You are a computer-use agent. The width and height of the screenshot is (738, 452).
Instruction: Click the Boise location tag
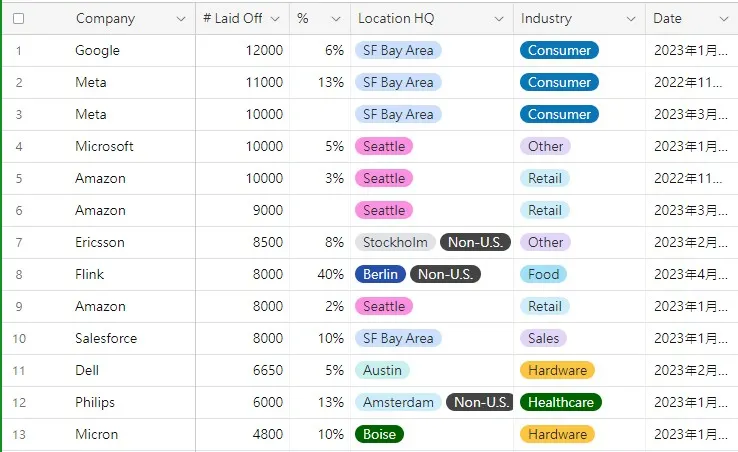380,434
